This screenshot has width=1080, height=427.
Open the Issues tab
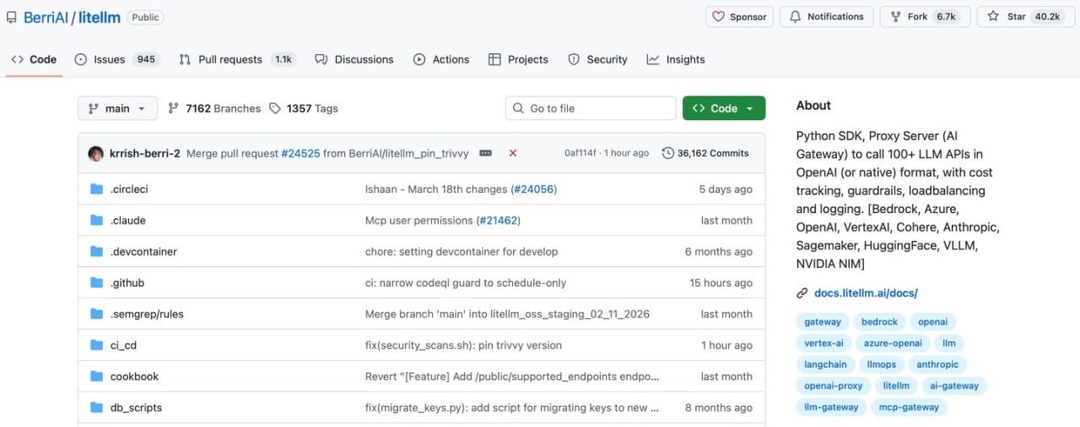[x=116, y=59]
